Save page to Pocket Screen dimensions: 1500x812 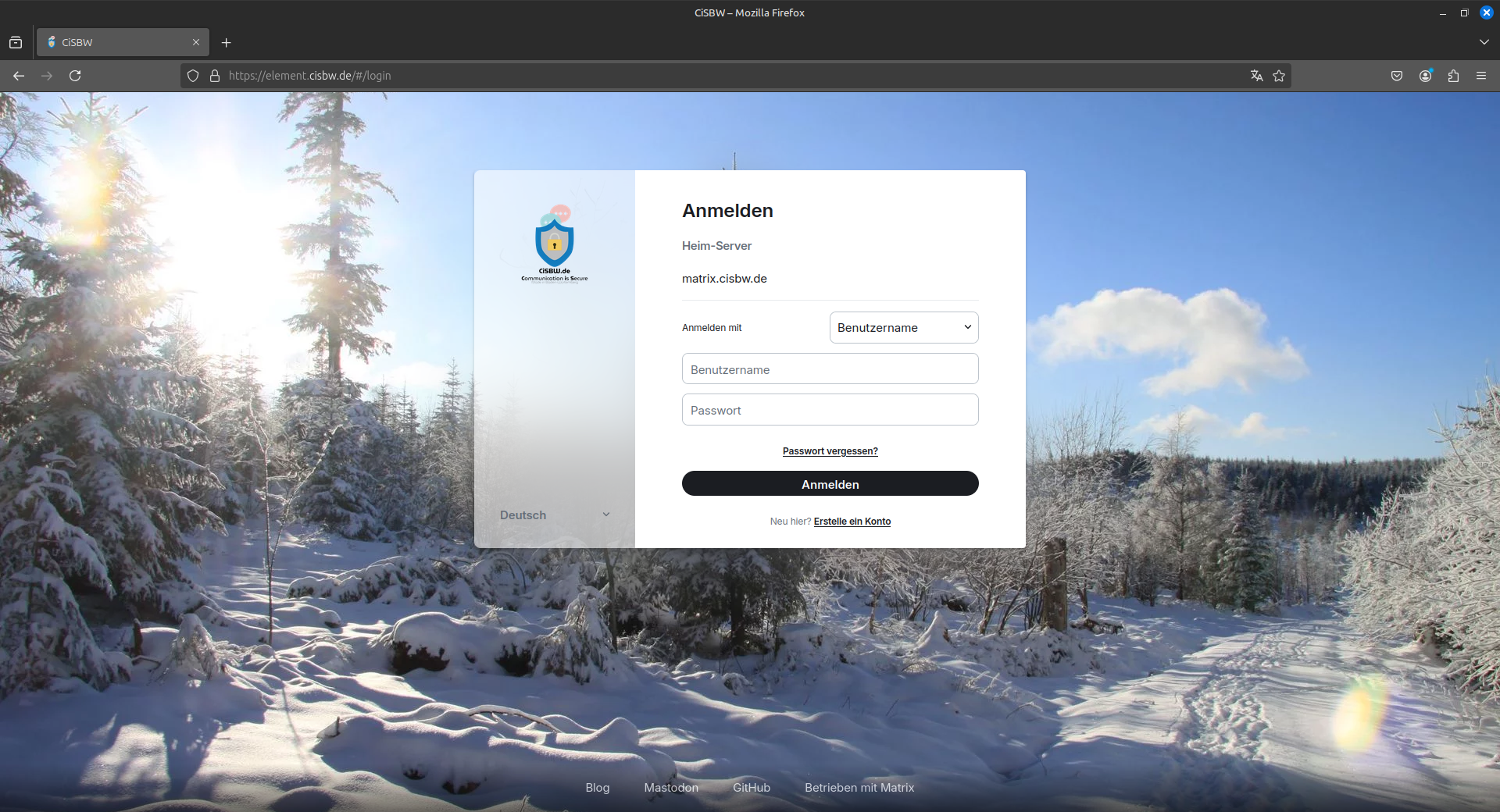[x=1396, y=76]
